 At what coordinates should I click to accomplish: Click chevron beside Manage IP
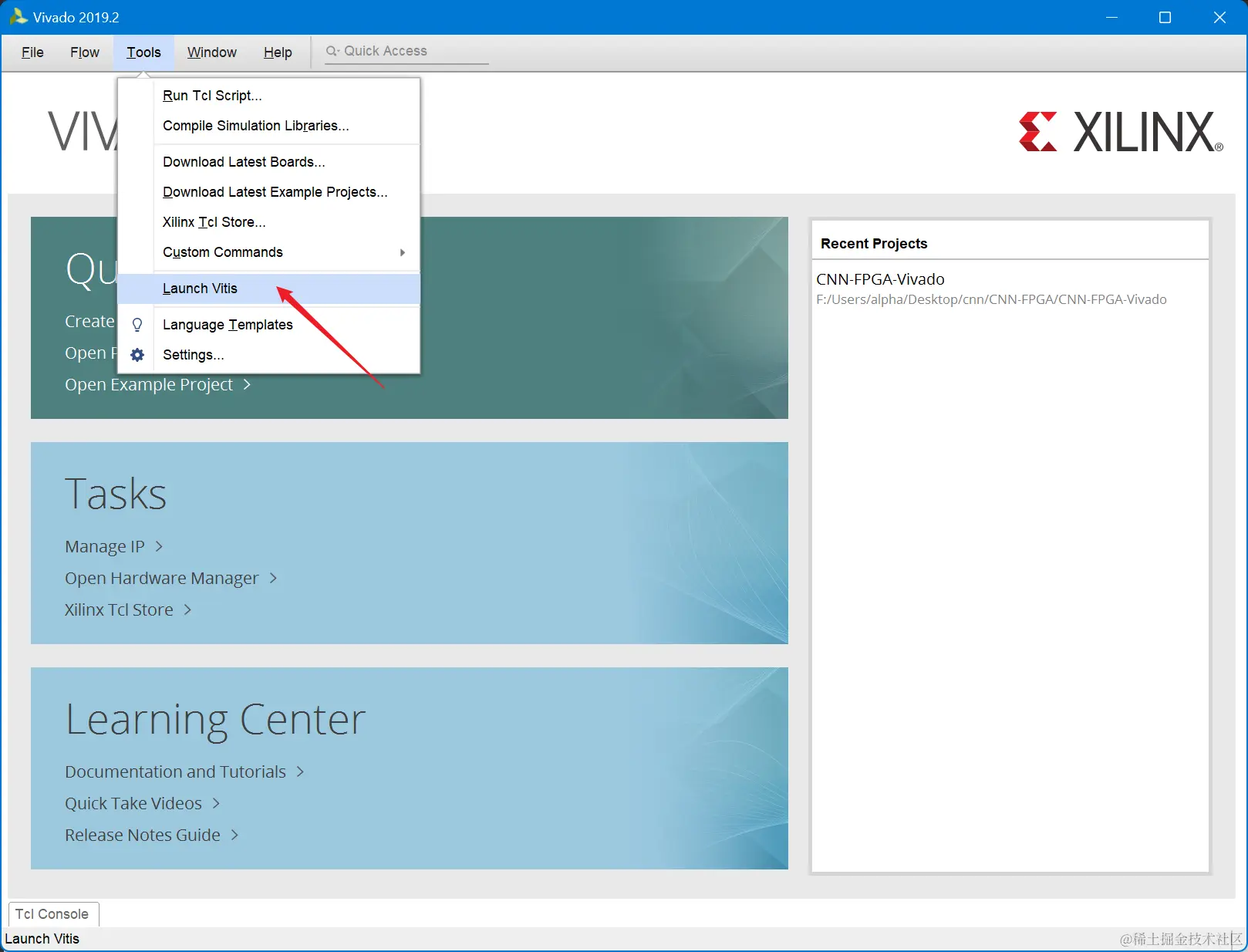coord(159,546)
